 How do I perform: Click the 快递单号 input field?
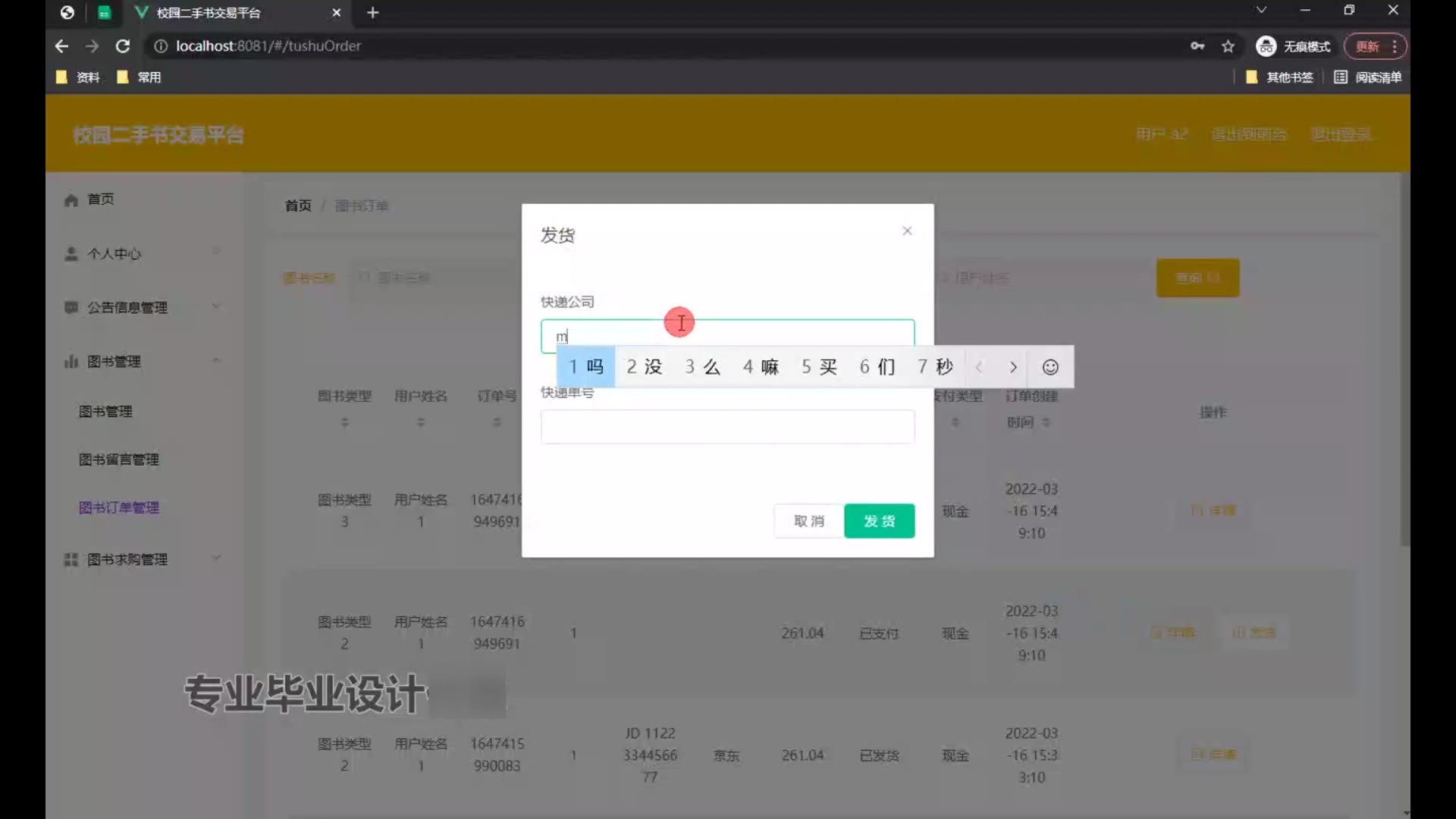coord(726,427)
